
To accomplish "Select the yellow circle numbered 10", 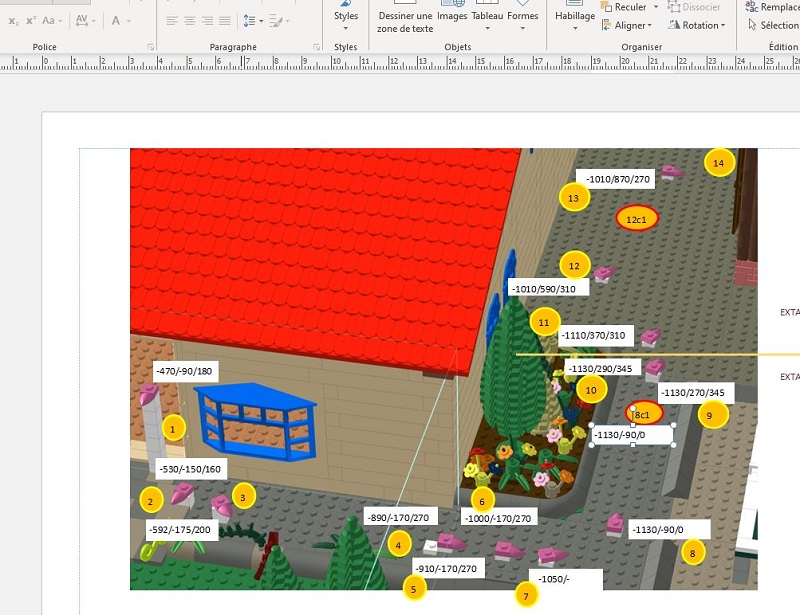I will 591,390.
